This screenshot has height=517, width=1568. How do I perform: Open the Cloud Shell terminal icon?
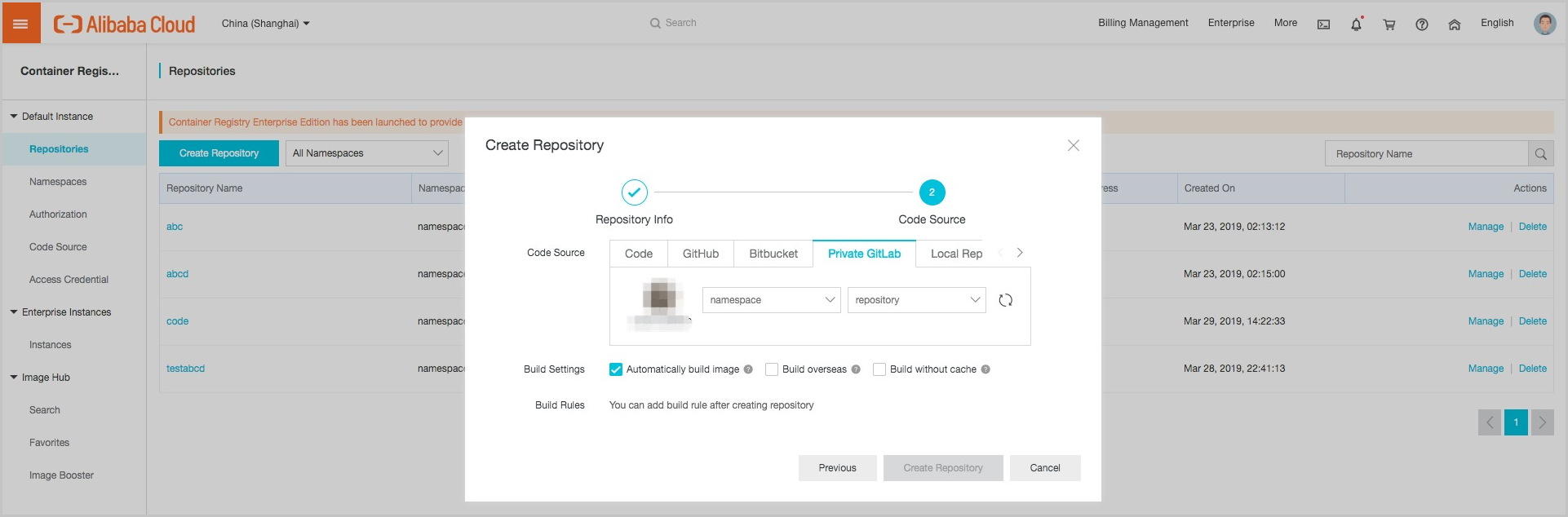click(x=1323, y=24)
